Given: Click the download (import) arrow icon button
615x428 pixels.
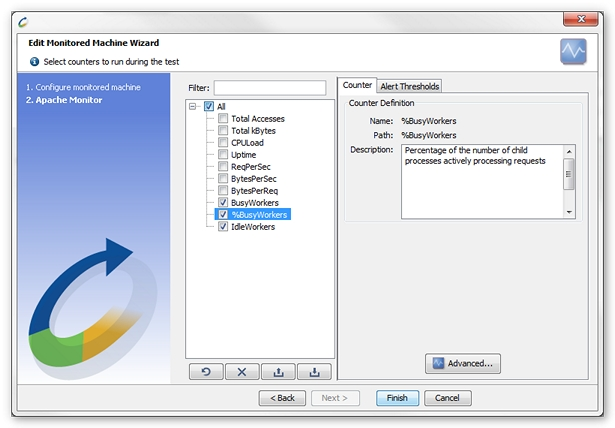Looking at the screenshot, I should [x=314, y=372].
